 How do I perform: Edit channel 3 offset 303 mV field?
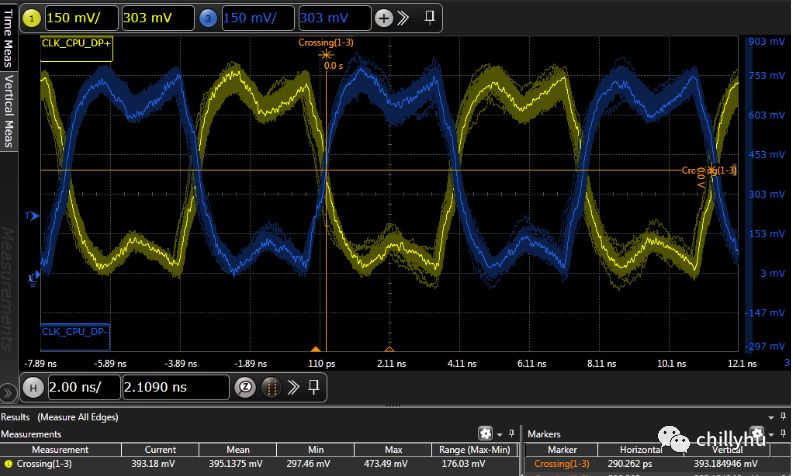(x=334, y=18)
